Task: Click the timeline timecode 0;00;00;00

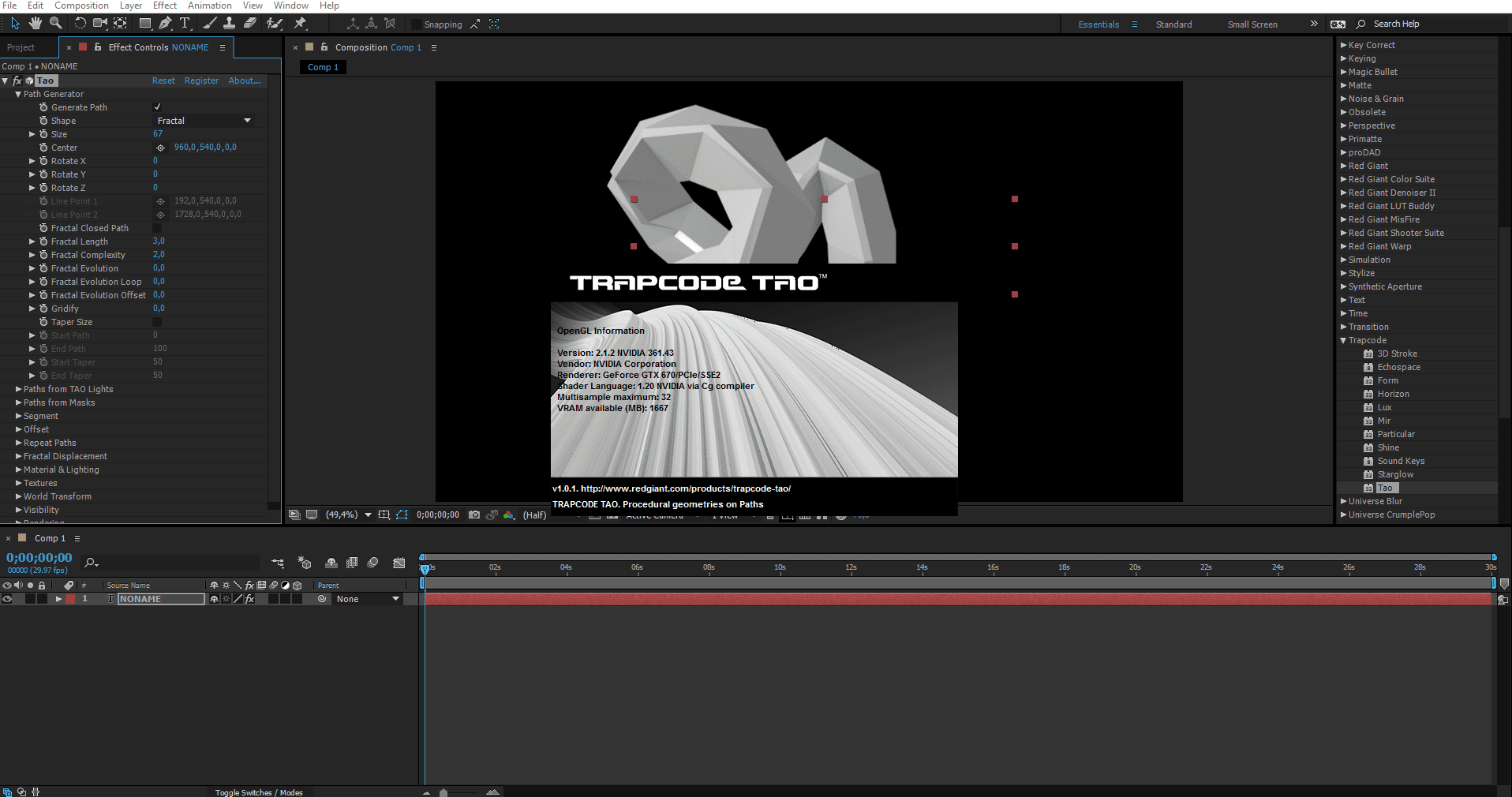Action: pos(39,558)
